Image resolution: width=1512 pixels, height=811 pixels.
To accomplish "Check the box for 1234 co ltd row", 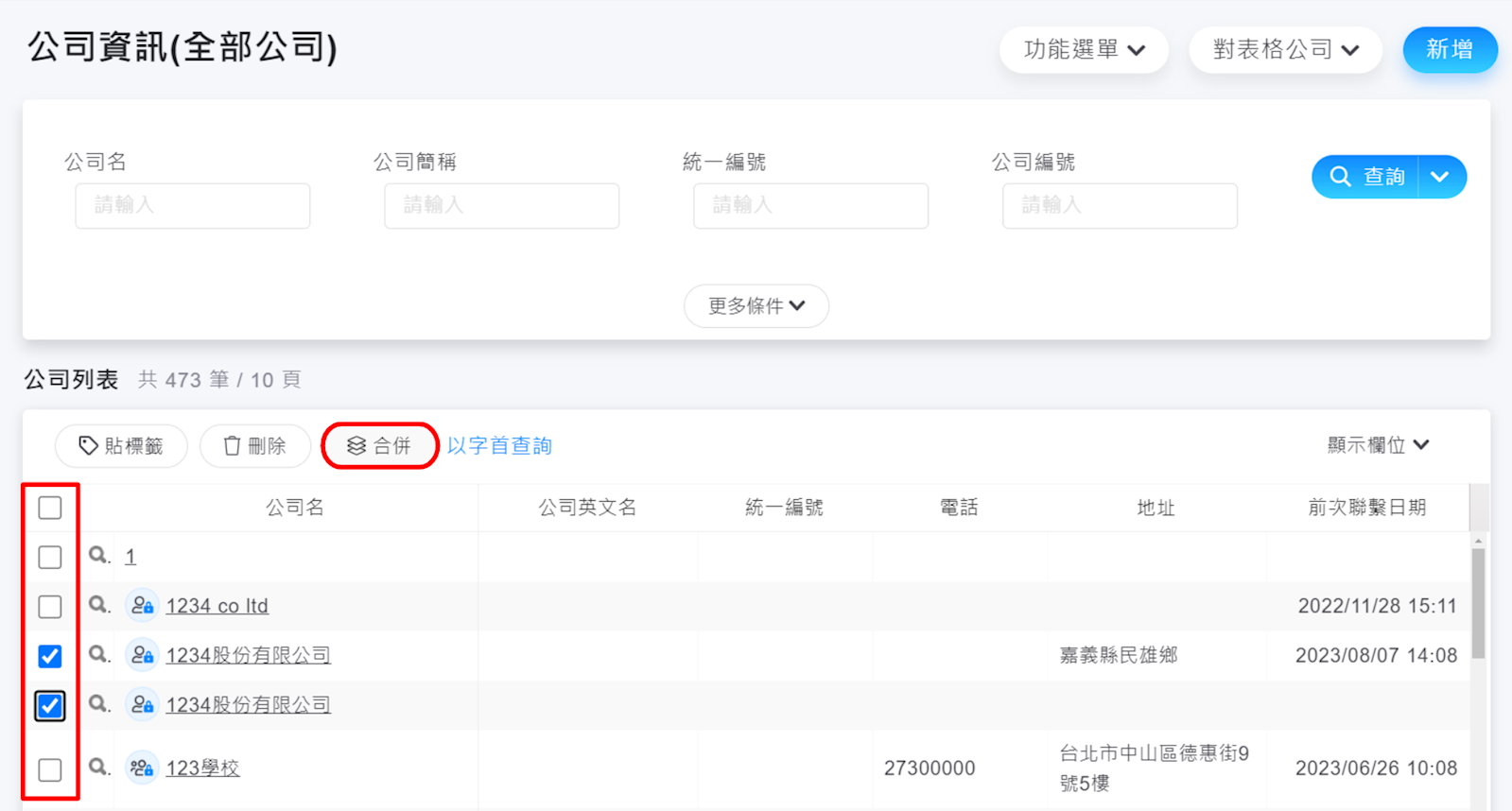I will [50, 606].
